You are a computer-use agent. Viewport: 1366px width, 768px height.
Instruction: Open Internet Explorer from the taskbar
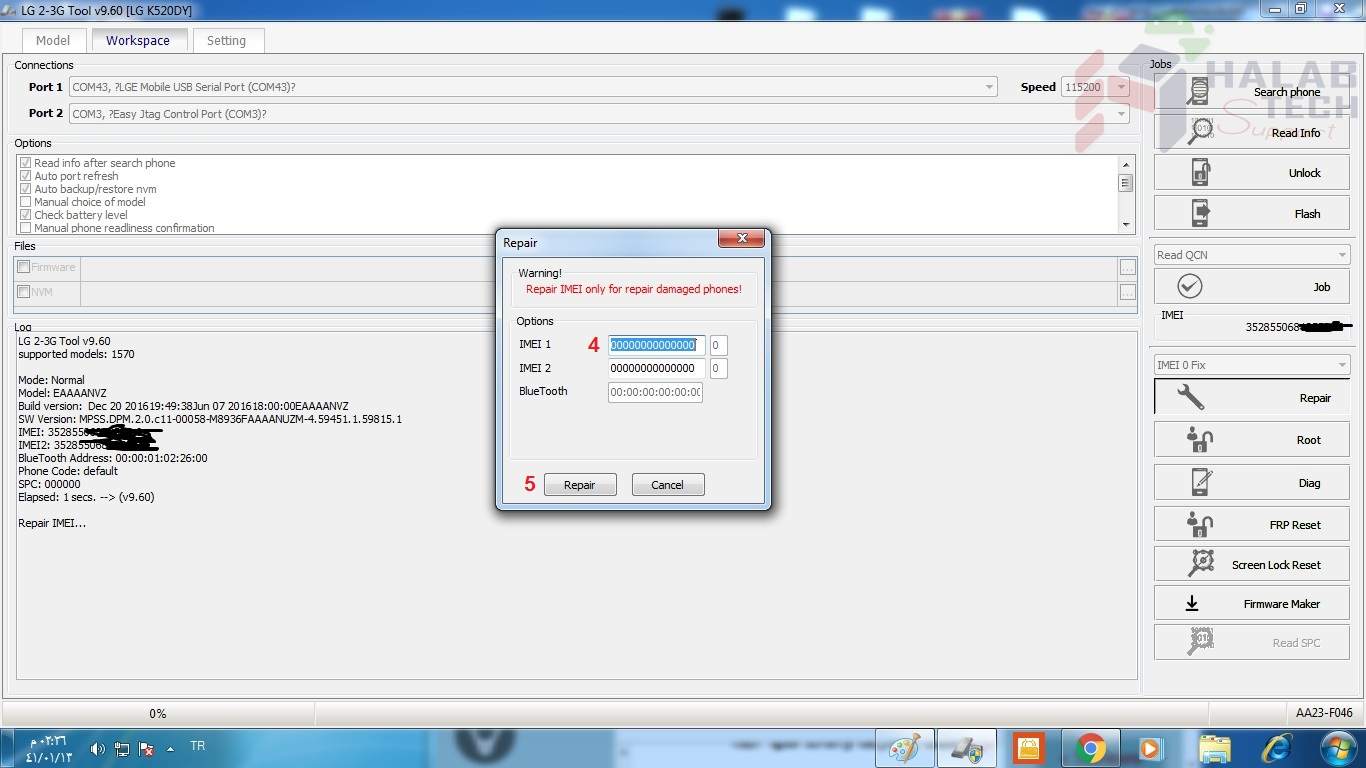coord(1277,748)
